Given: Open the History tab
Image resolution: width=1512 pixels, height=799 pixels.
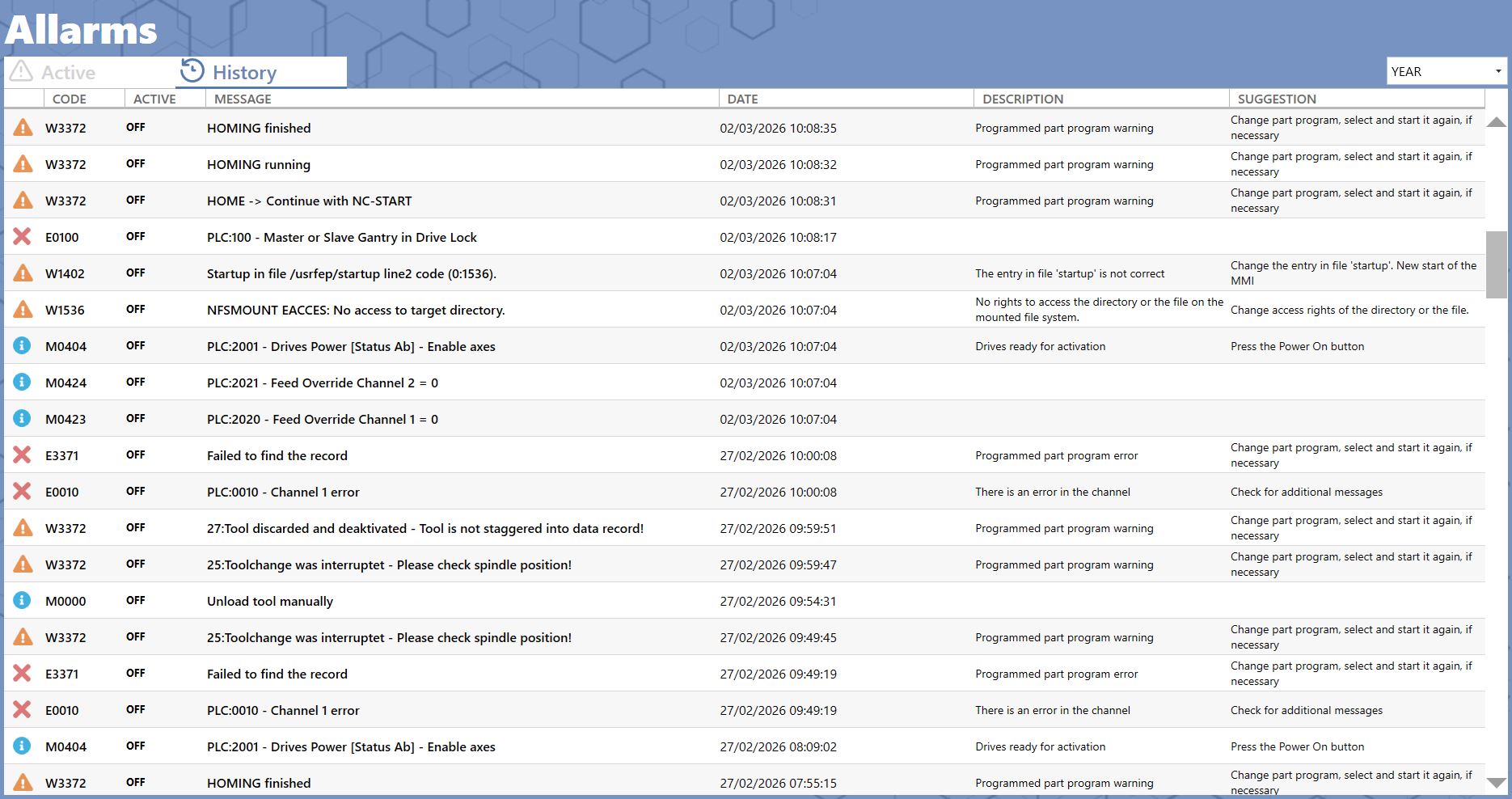Looking at the screenshot, I should [x=261, y=72].
